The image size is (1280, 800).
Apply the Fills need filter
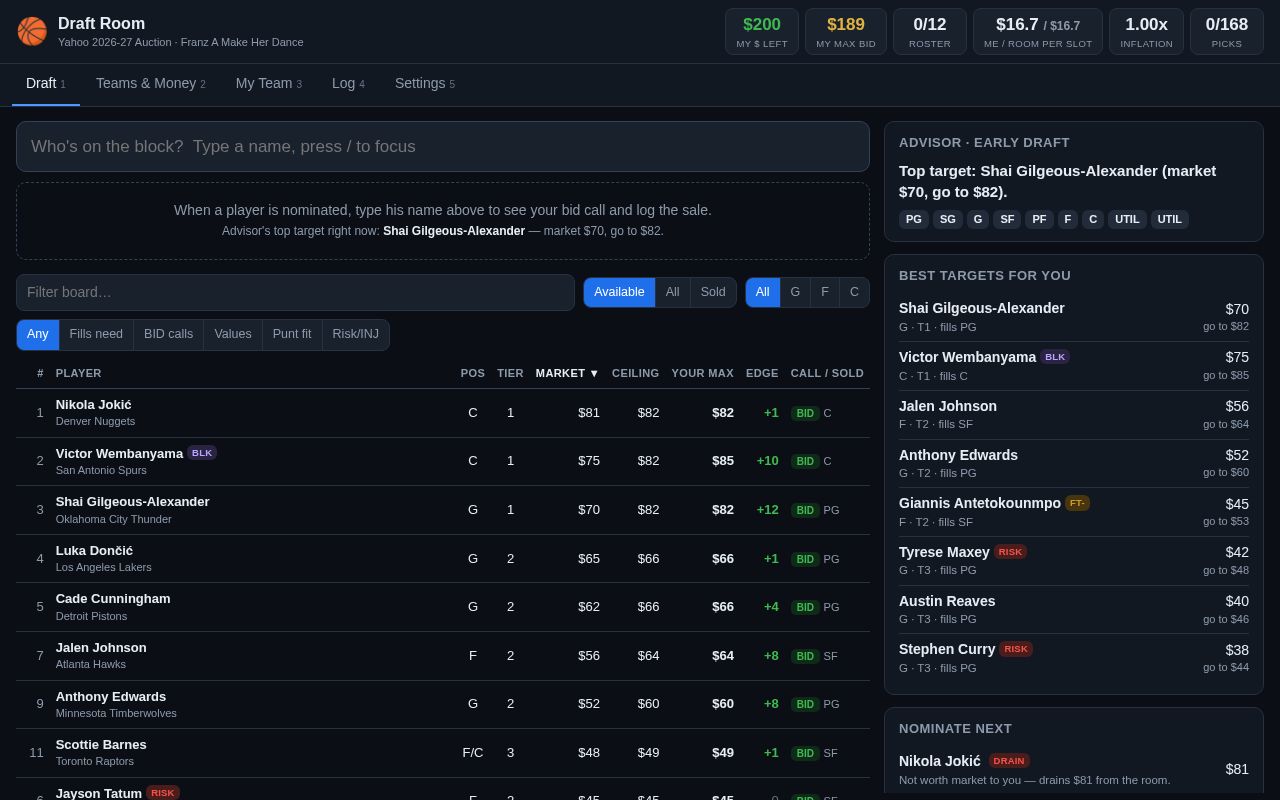[96, 334]
